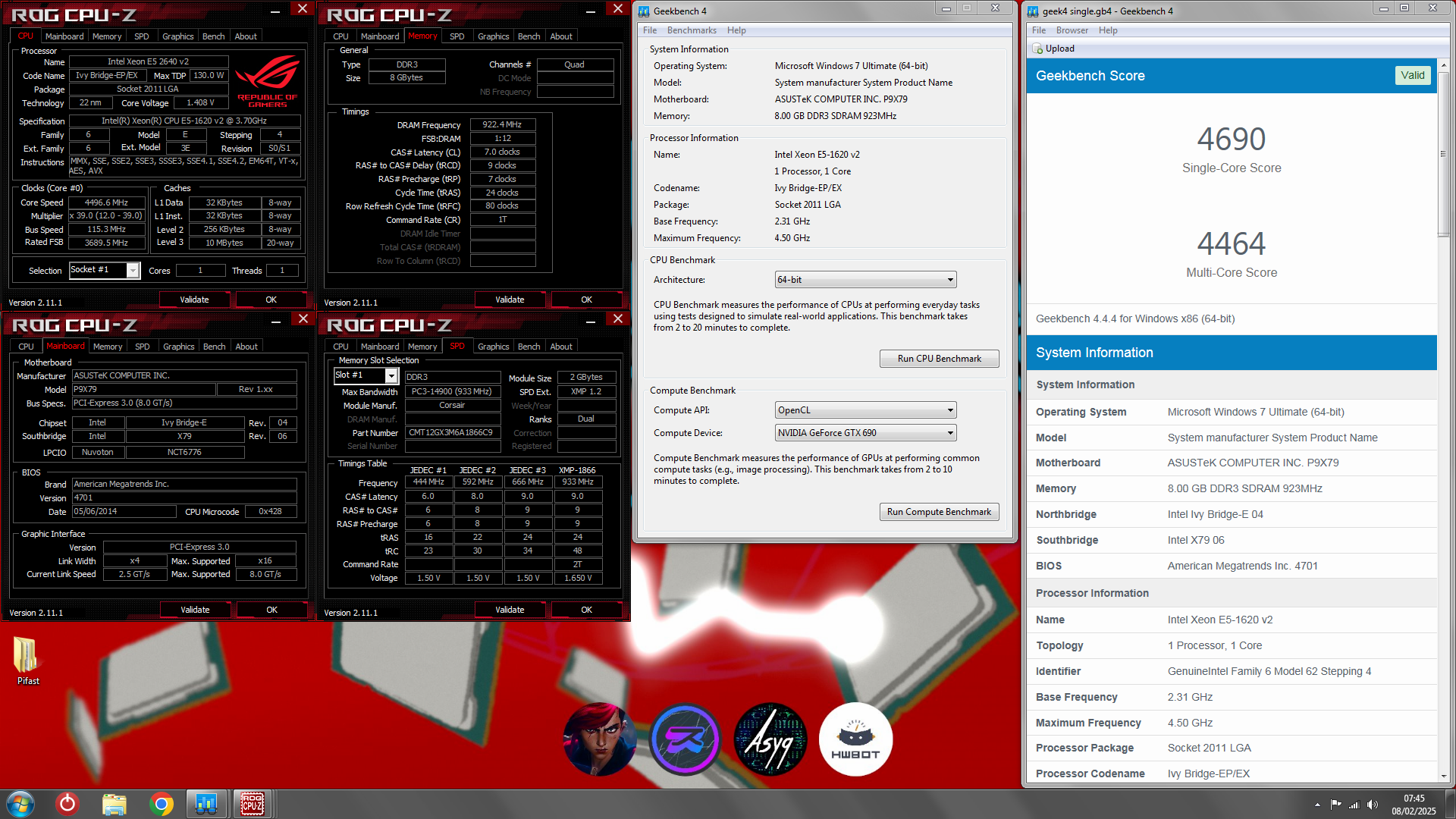Image resolution: width=1456 pixels, height=819 pixels.
Task: Click the scroll-up arrow in results window
Action: [1443, 64]
